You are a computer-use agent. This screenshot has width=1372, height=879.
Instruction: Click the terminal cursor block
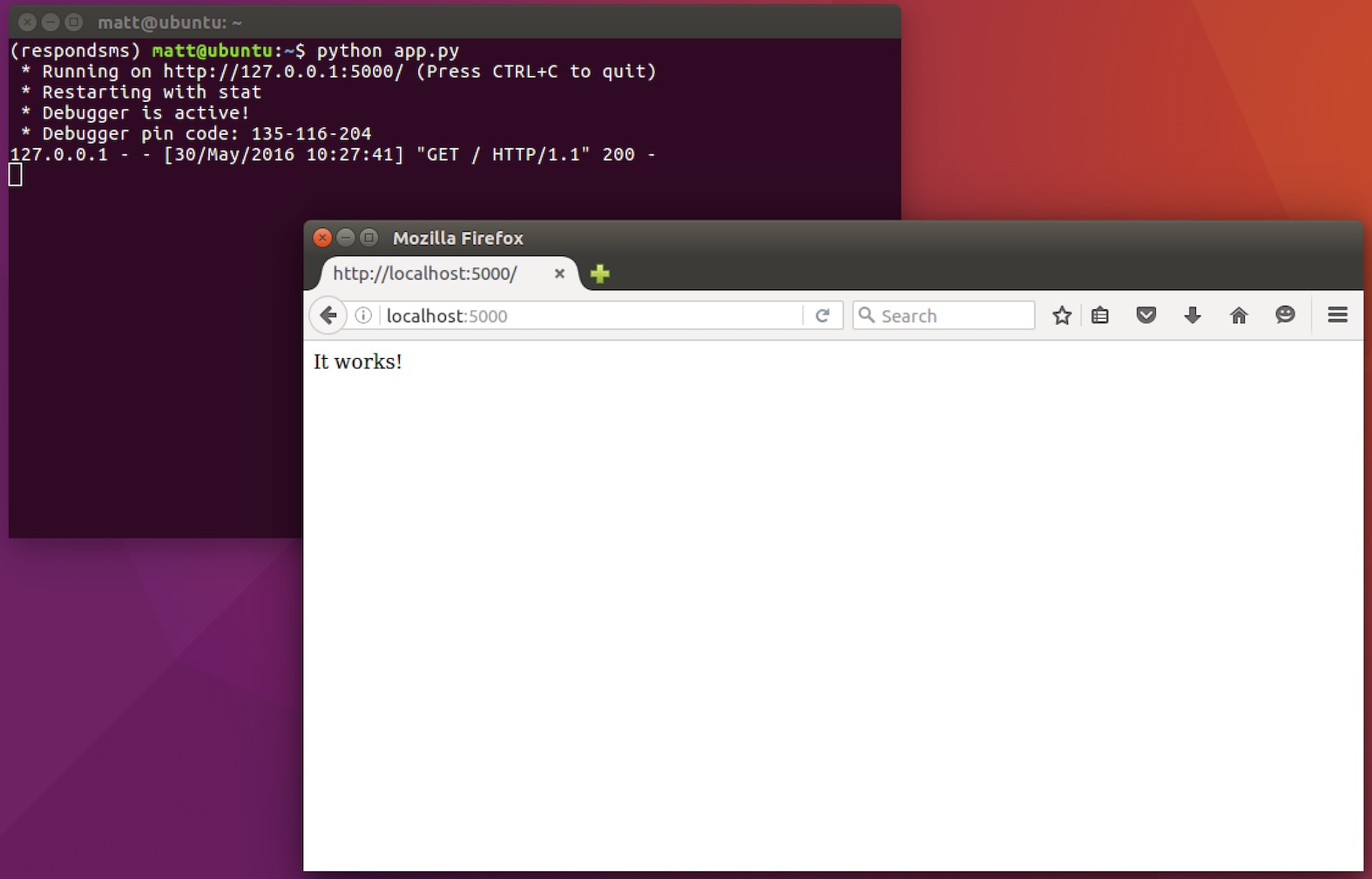point(16,175)
